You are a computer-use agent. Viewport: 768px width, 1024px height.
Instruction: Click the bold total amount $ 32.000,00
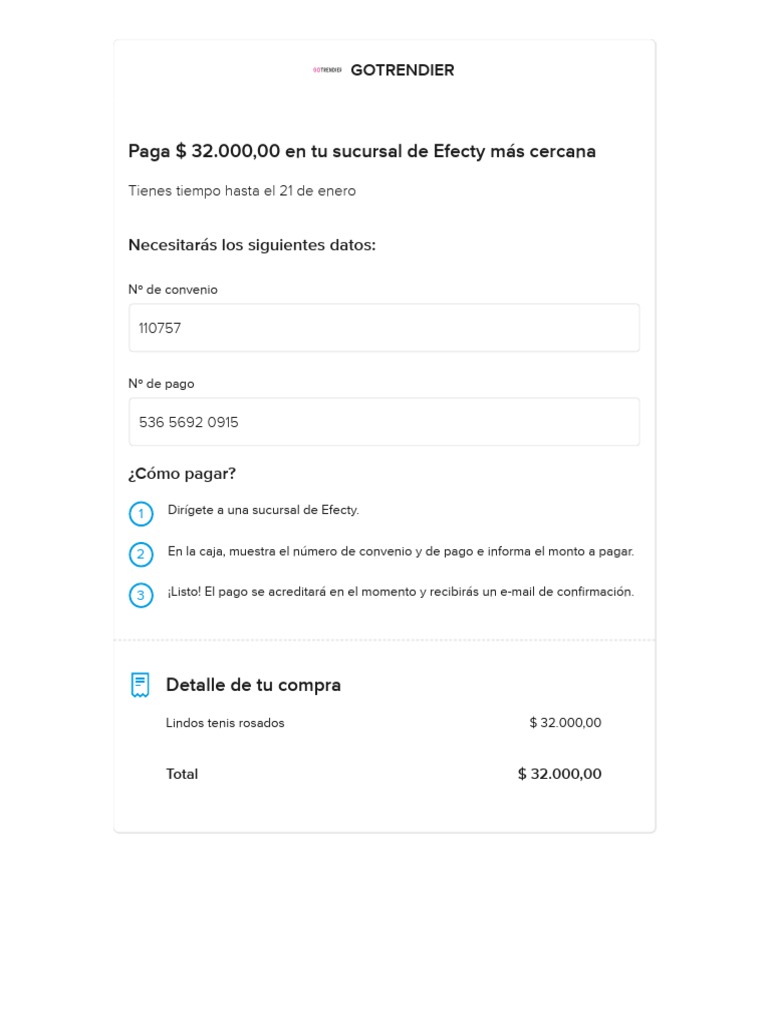click(560, 774)
